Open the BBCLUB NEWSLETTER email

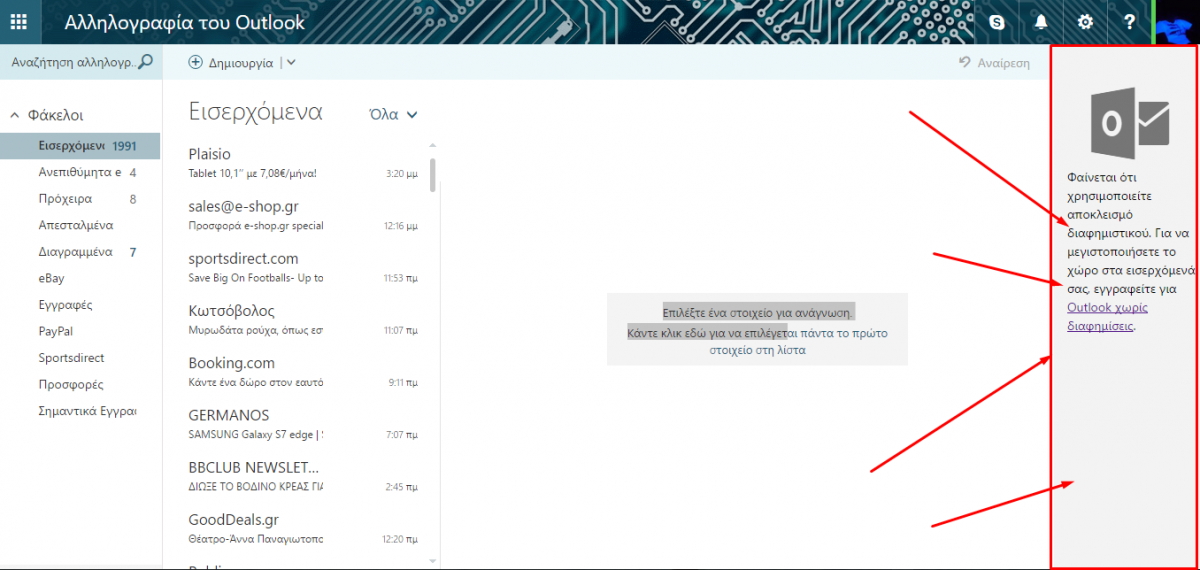point(305,475)
